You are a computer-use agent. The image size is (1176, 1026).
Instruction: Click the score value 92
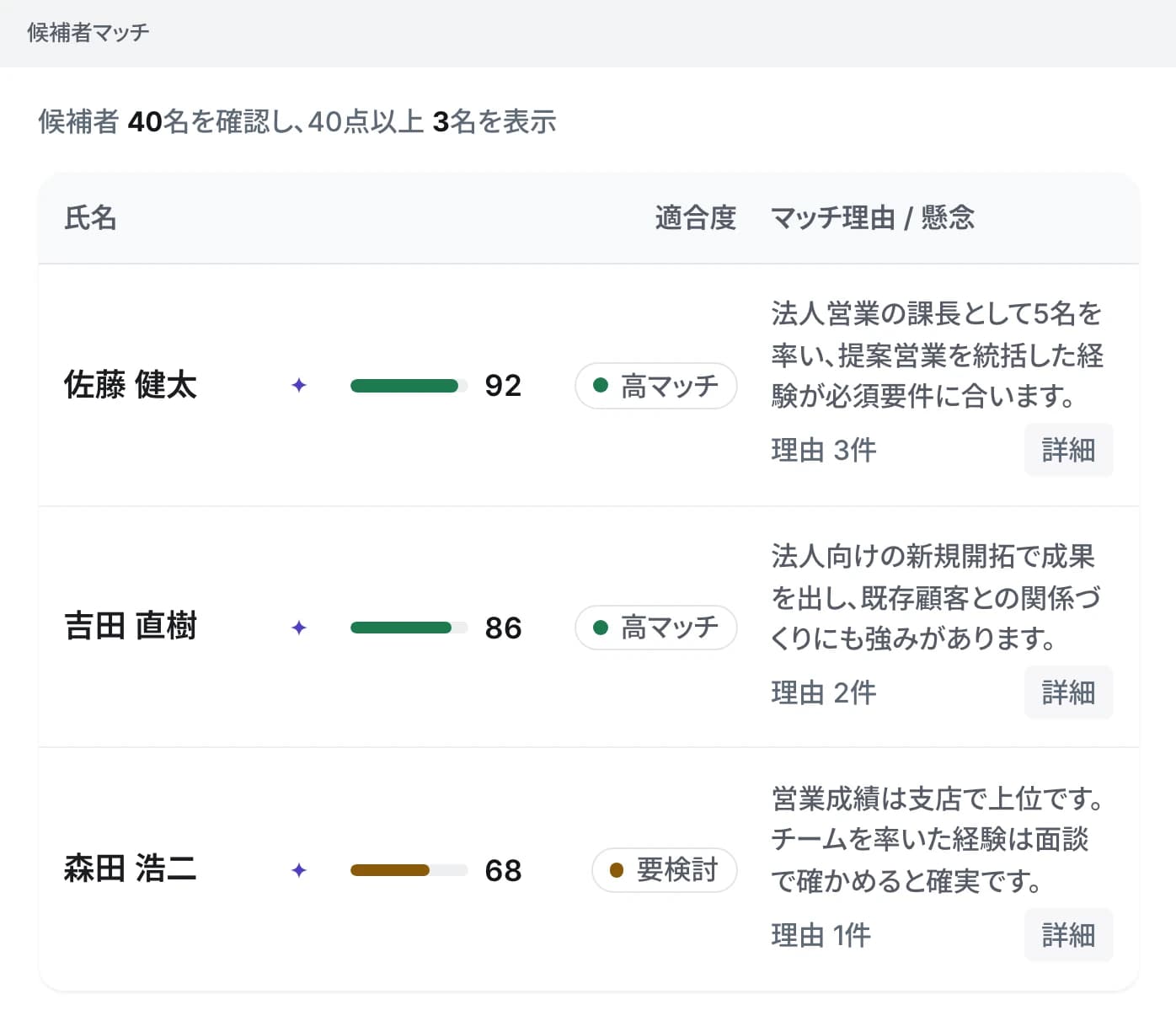(x=503, y=386)
